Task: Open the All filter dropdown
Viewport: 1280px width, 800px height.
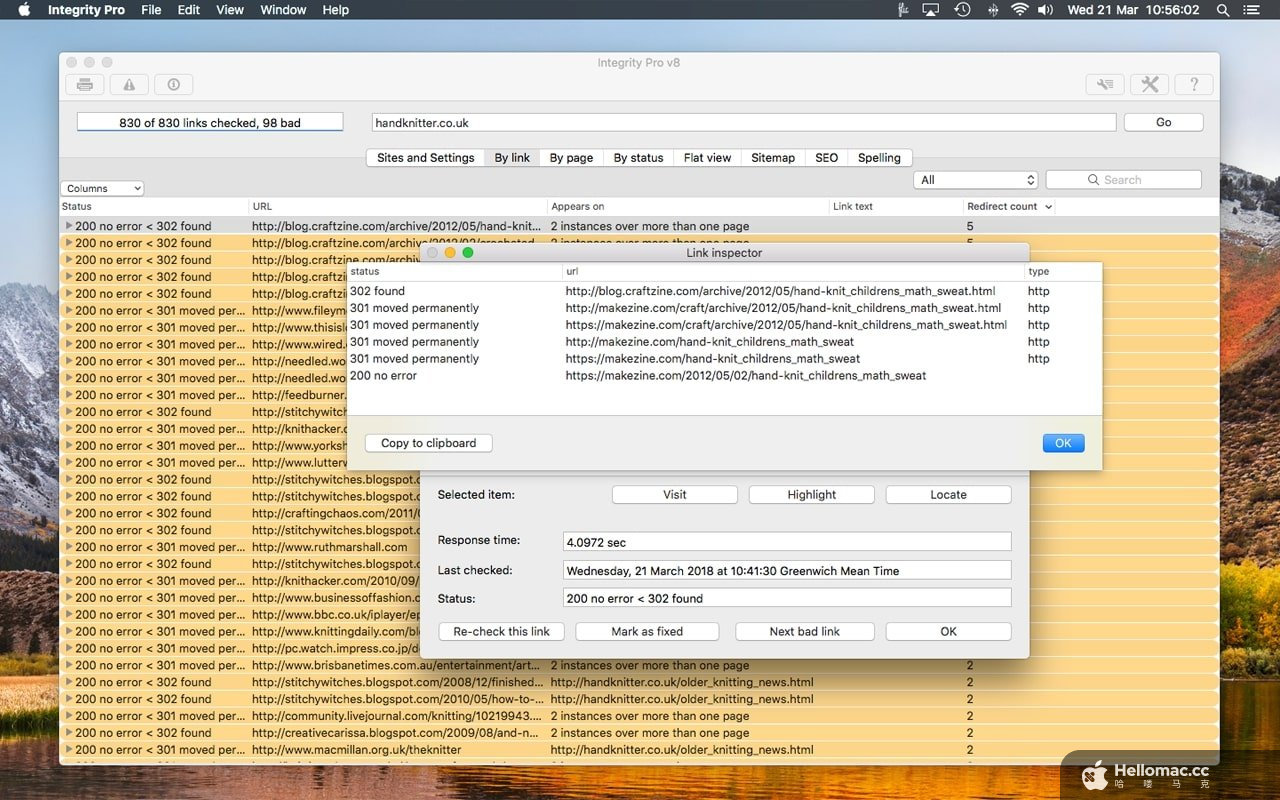Action: (976, 180)
